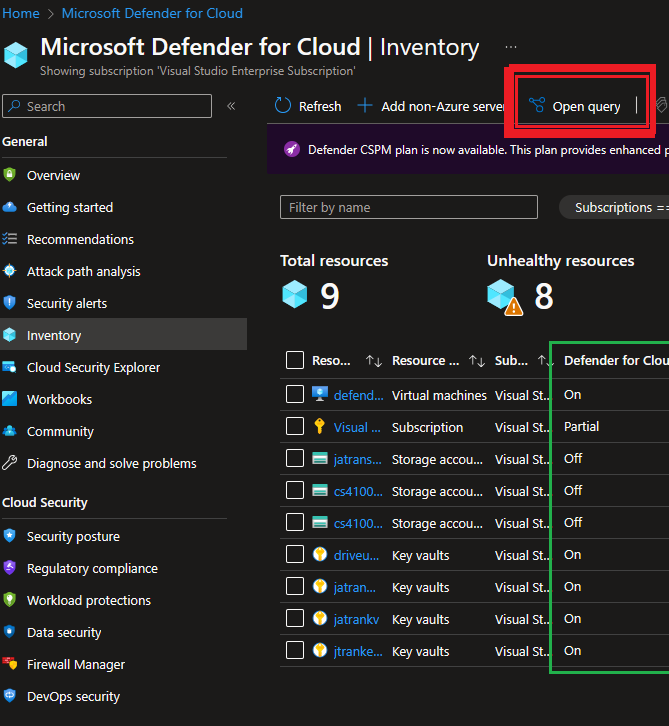Click the subscription key icon for Visual ...
Viewport: 669px width, 726px height.
pos(319,426)
